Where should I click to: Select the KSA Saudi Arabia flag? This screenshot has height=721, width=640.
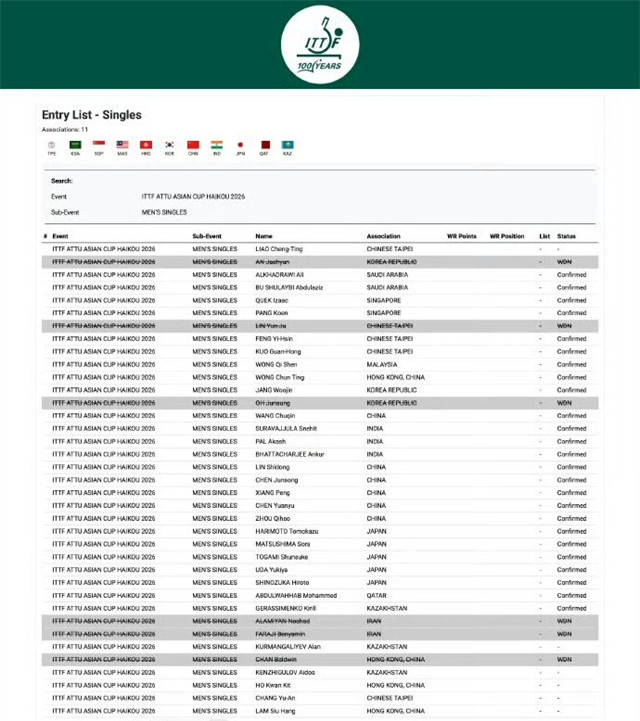75,145
